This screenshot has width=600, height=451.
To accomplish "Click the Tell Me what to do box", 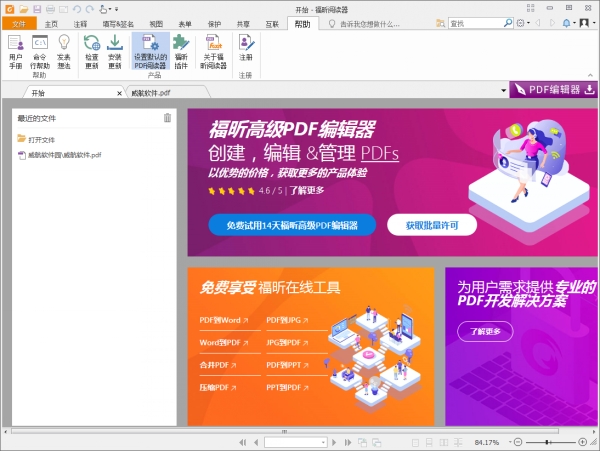I will pyautogui.click(x=365, y=24).
